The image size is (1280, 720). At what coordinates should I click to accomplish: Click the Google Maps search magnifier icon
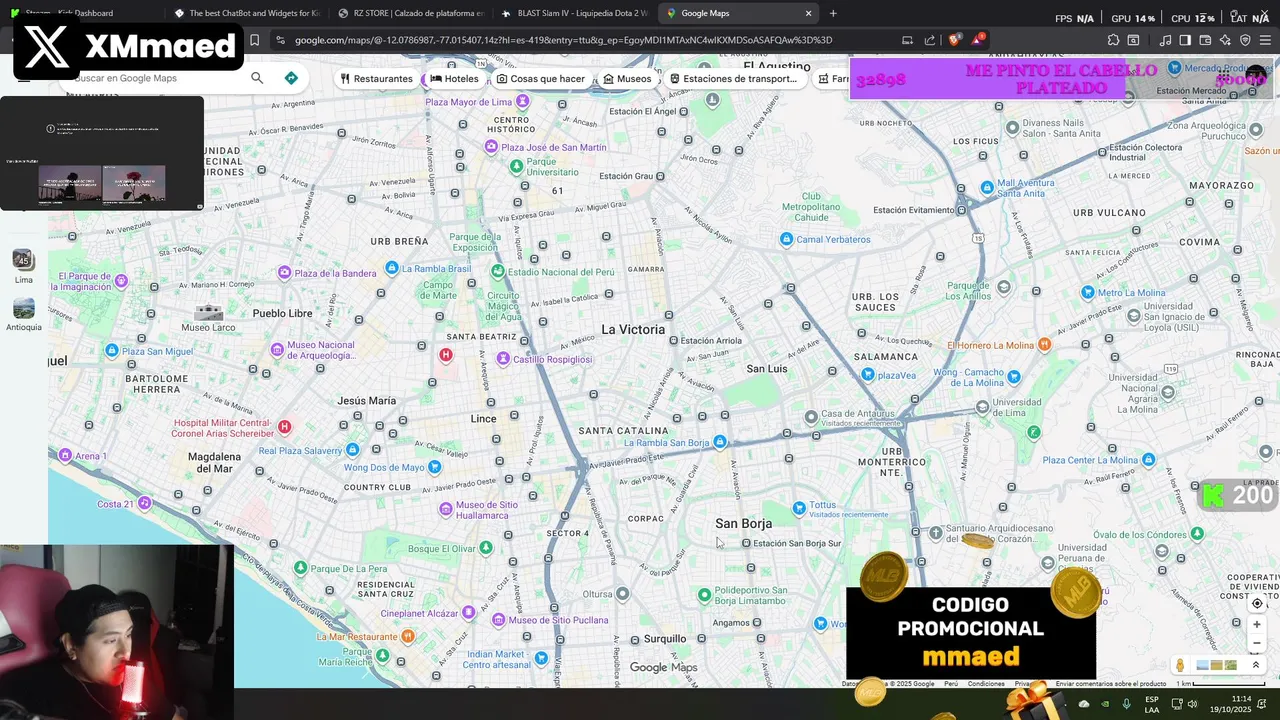(257, 78)
